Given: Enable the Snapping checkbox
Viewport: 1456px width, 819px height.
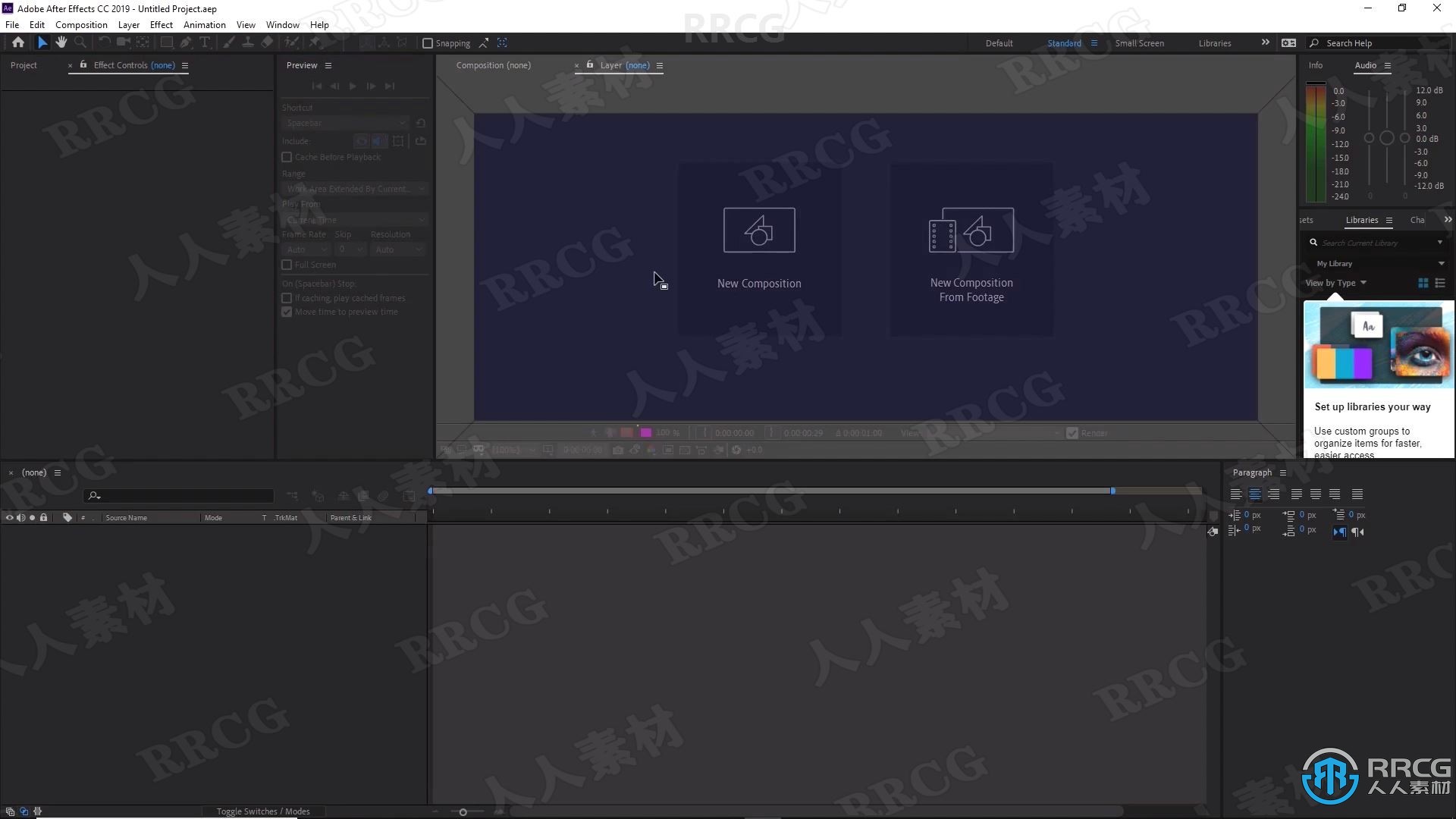Looking at the screenshot, I should click(428, 43).
